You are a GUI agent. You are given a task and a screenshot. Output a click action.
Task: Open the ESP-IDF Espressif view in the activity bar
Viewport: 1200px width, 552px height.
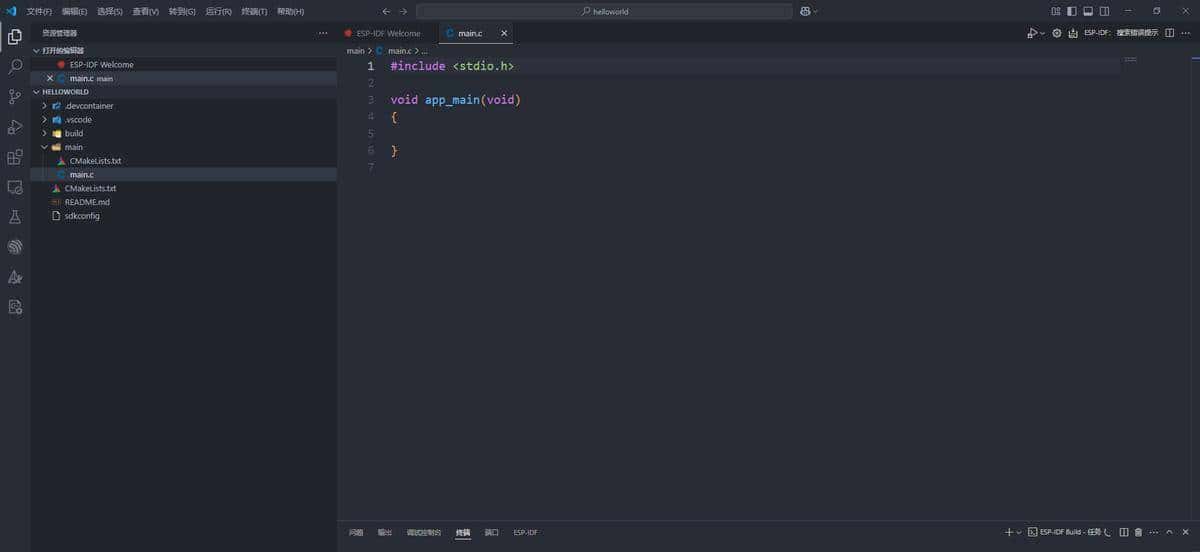click(15, 247)
